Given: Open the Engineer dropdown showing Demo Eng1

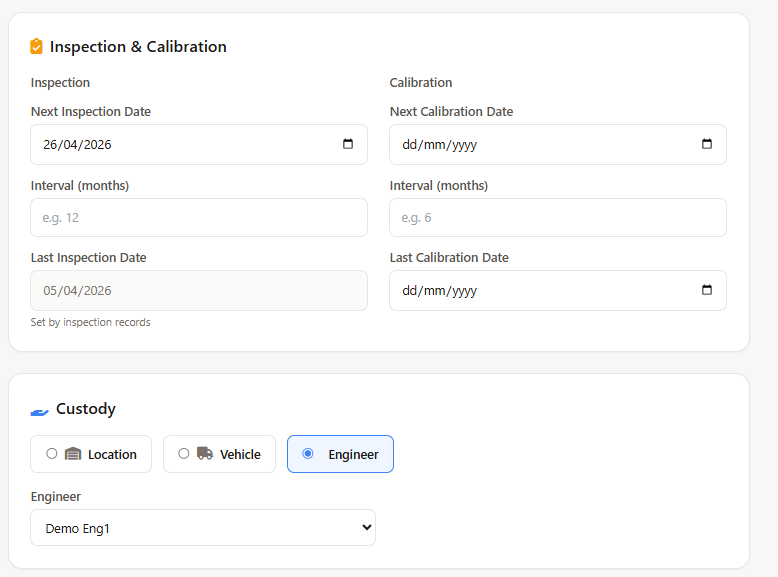Looking at the screenshot, I should tap(203, 527).
